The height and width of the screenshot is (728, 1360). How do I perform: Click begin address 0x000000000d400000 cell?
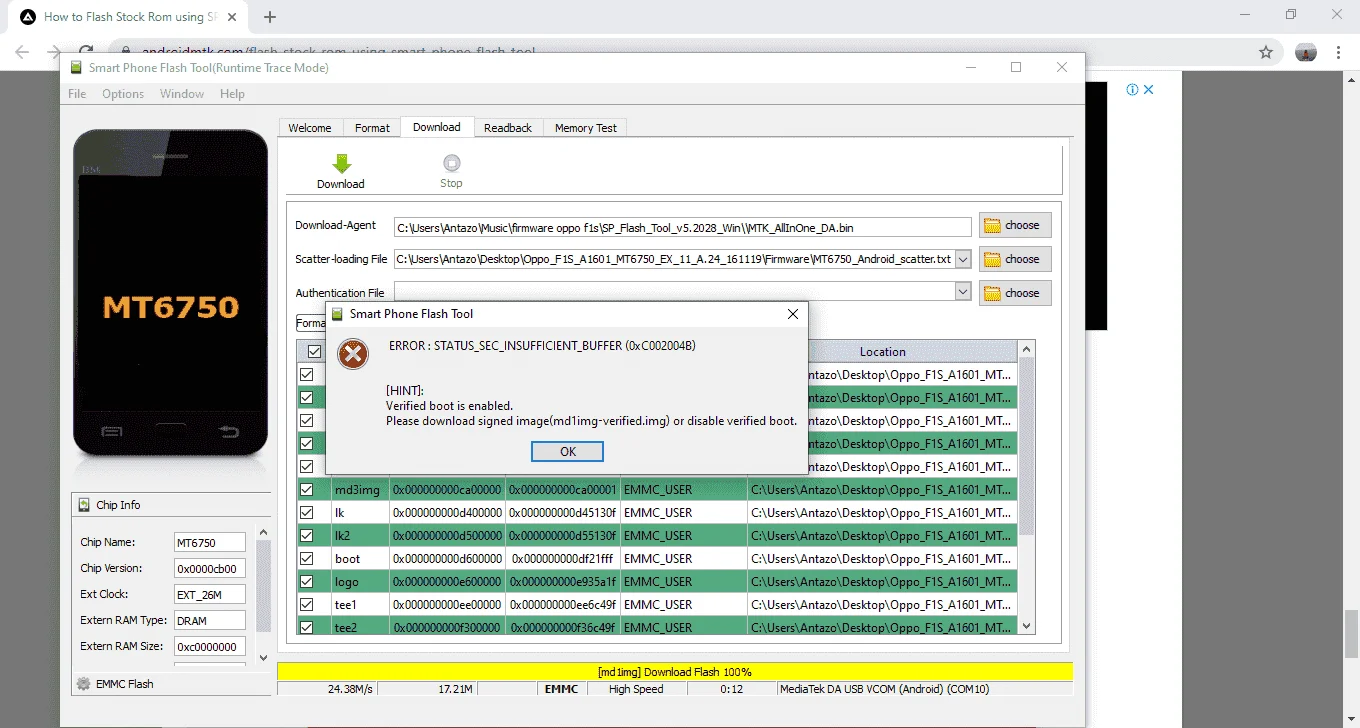447,513
